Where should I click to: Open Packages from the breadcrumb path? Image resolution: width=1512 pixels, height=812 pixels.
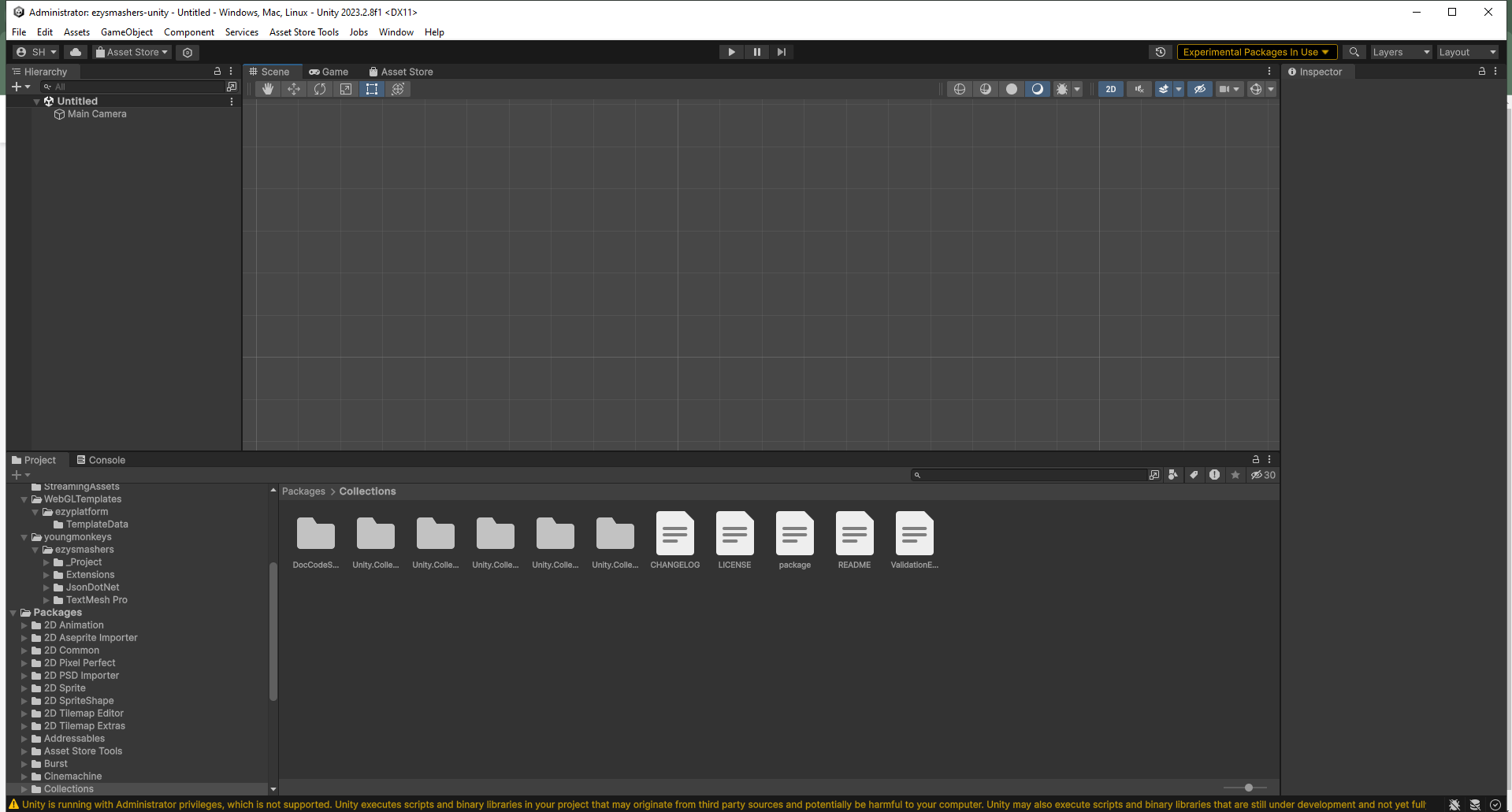pyautogui.click(x=303, y=491)
